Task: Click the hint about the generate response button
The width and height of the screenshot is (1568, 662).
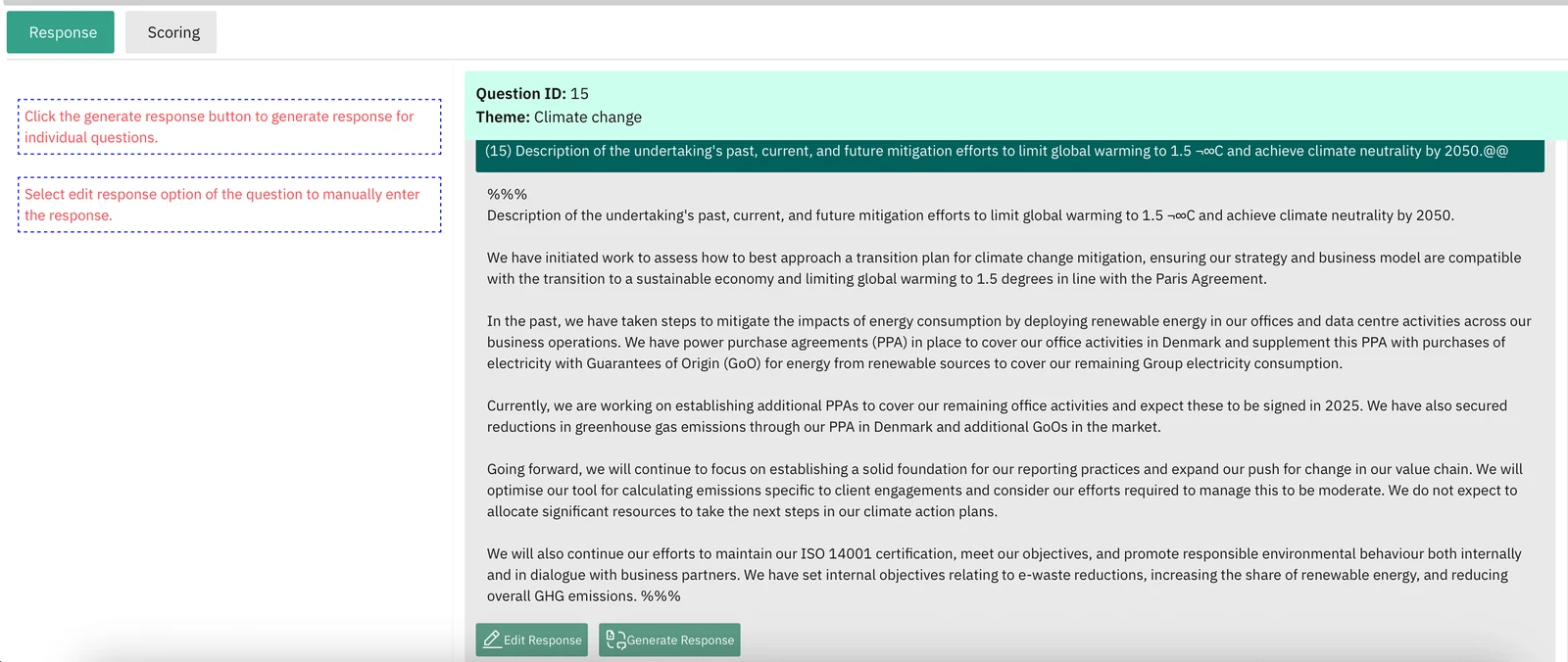Action: 229,126
